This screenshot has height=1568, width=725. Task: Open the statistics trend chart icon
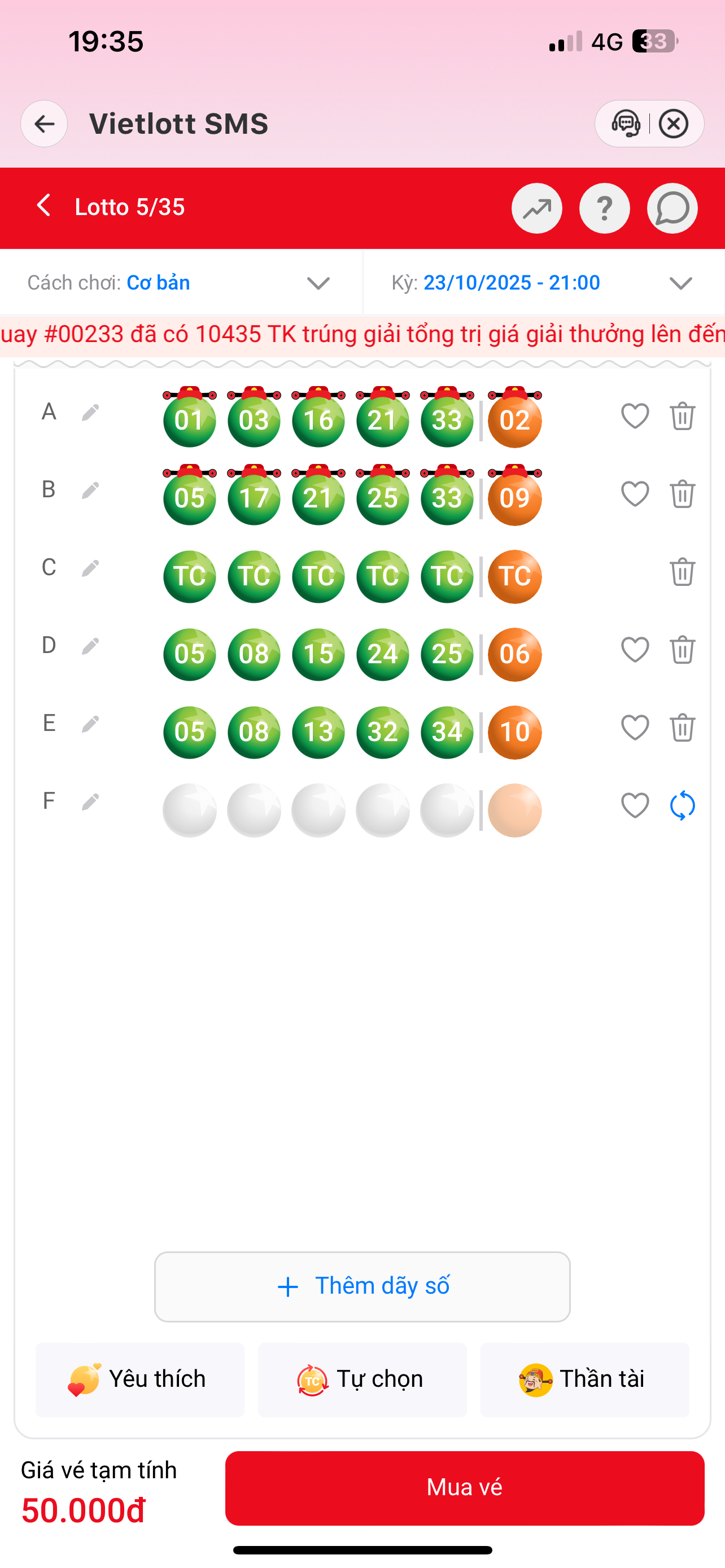point(536,208)
